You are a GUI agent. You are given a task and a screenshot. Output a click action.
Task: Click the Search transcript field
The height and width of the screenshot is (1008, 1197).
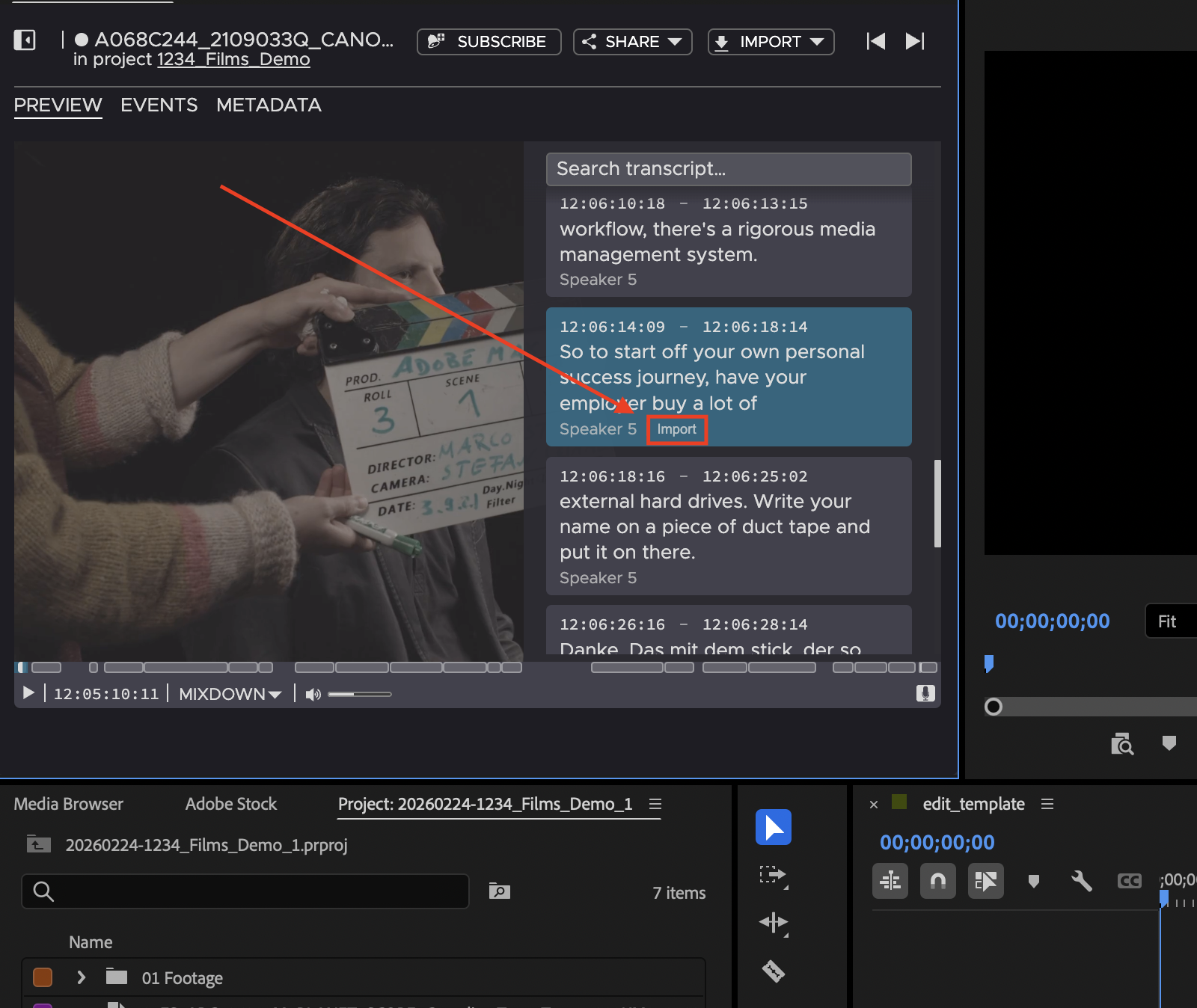728,169
